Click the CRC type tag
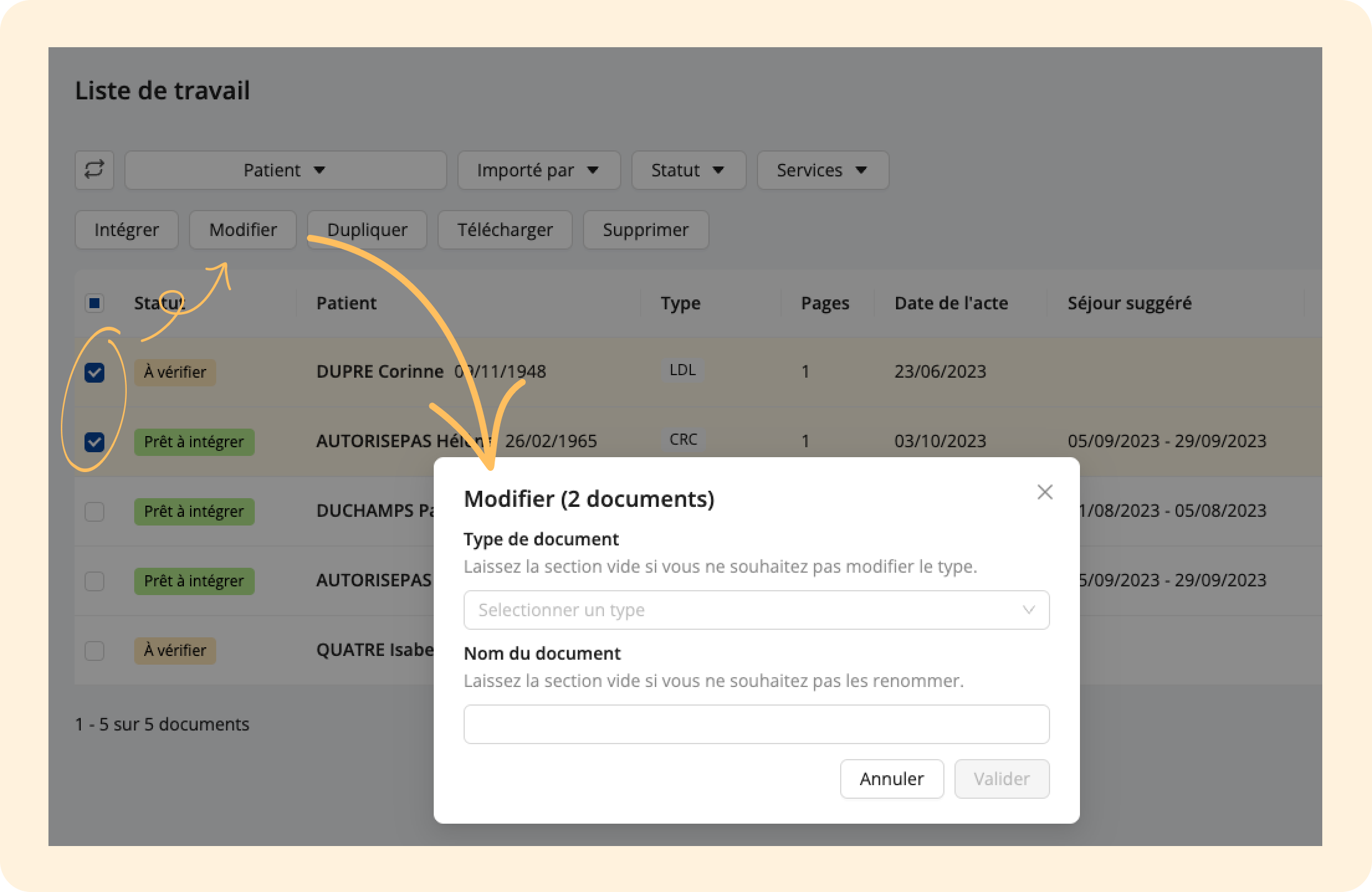The height and width of the screenshot is (892, 1372). (x=683, y=440)
